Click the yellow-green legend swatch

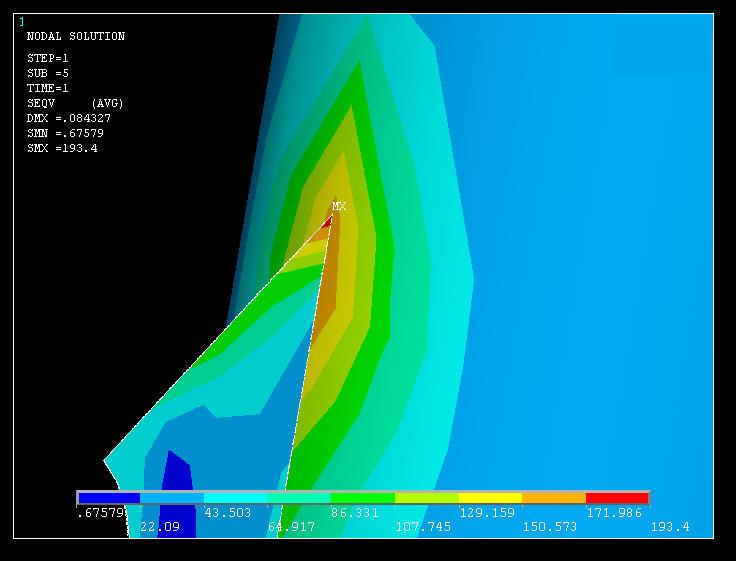(427, 498)
